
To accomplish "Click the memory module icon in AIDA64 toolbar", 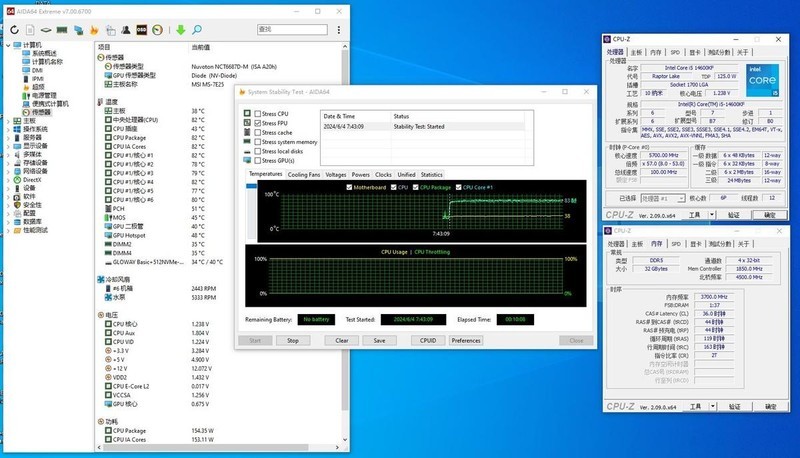I will point(62,30).
